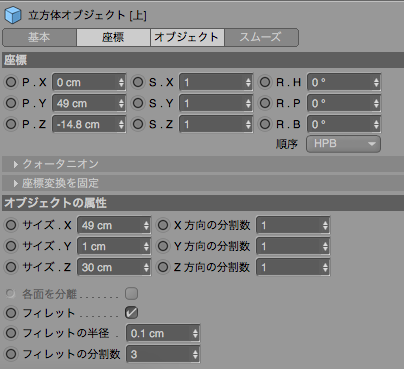Image resolution: width=404 pixels, height=369 pixels.
Task: Toggle keyframe circle for P . X
Action: tap(11, 82)
